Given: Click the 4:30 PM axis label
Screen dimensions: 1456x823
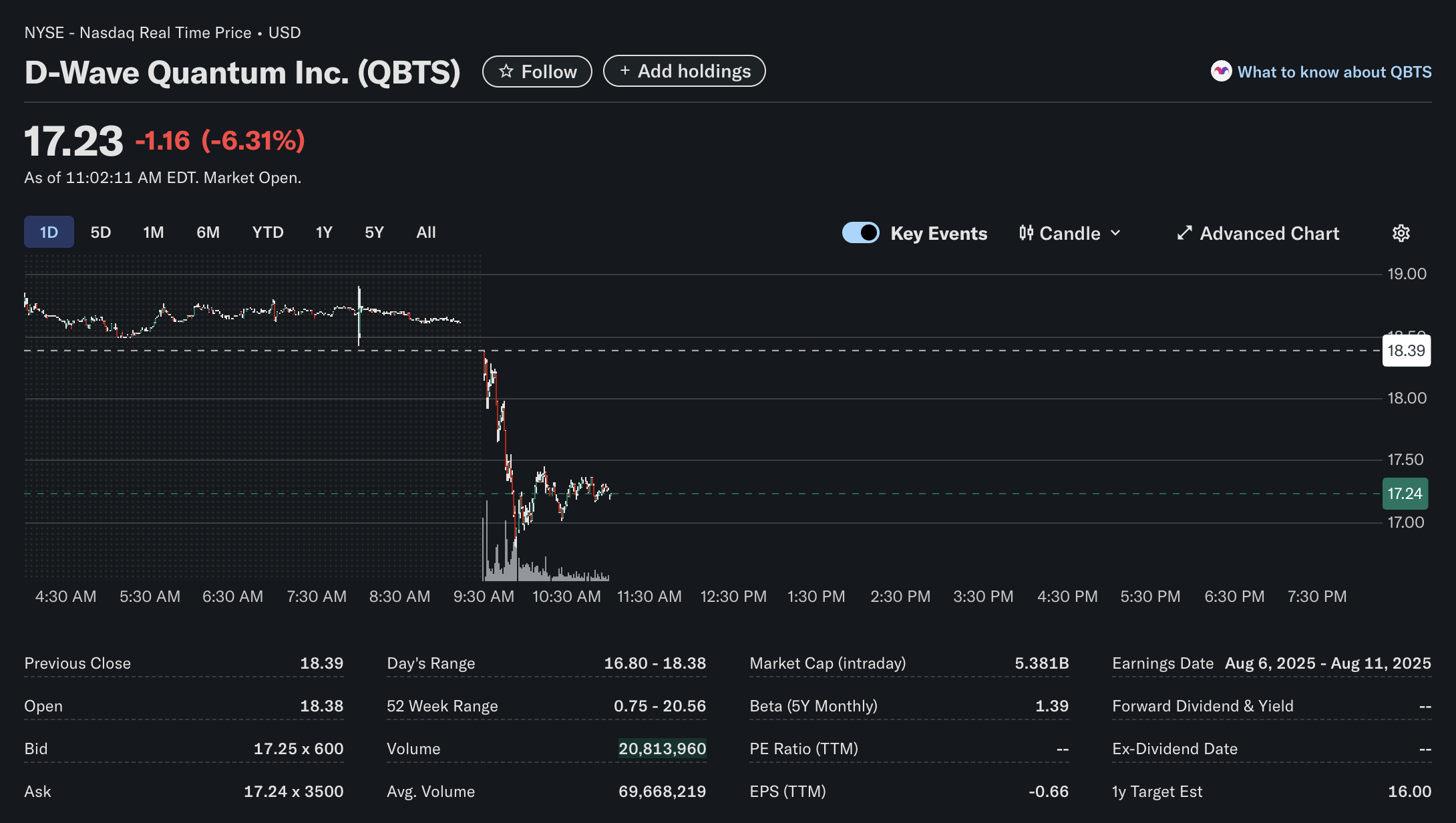Looking at the screenshot, I should 1067,597.
